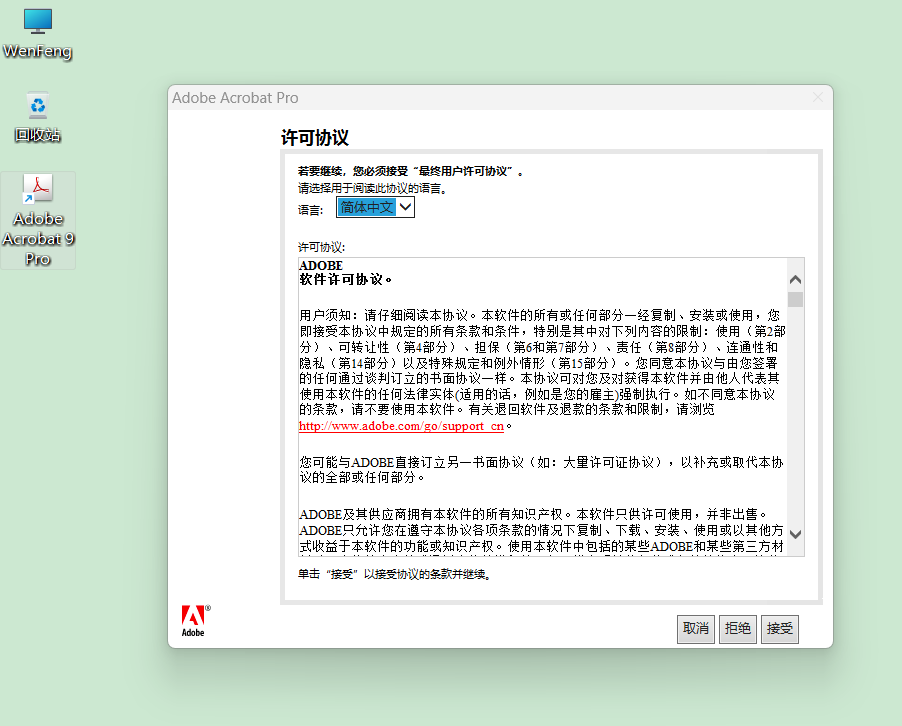This screenshot has height=726, width=902.
Task: Click the 请选择用于阅读此协议的语言 text
Action: [373, 188]
